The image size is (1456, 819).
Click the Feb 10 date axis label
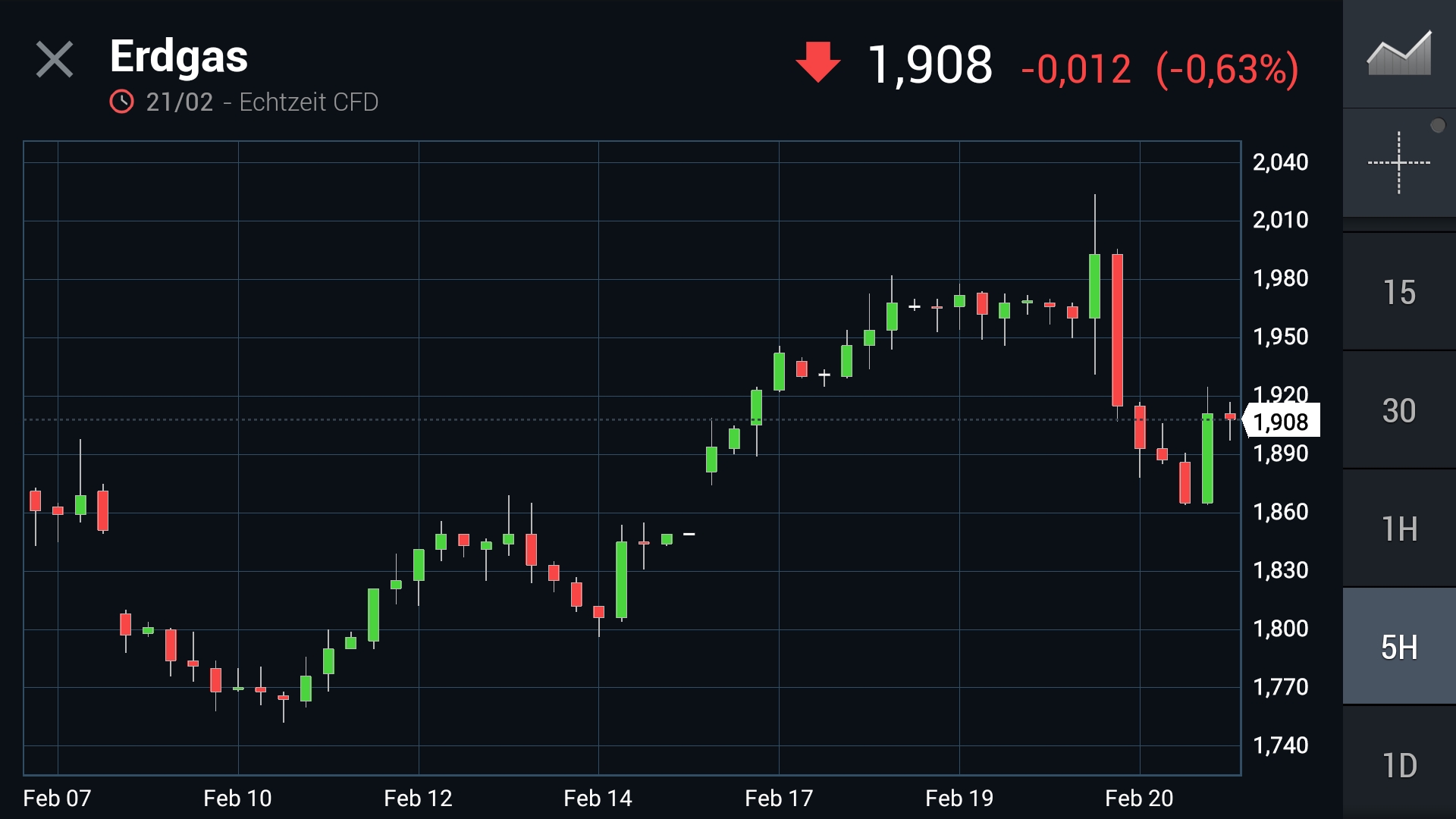pyautogui.click(x=237, y=798)
